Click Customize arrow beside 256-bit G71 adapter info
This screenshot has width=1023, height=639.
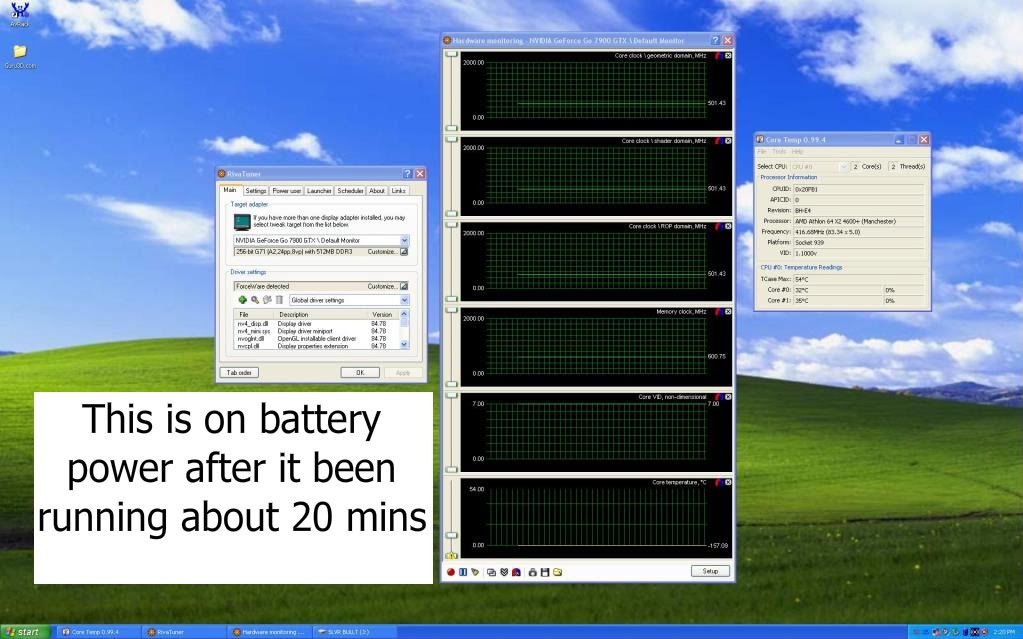[404, 251]
